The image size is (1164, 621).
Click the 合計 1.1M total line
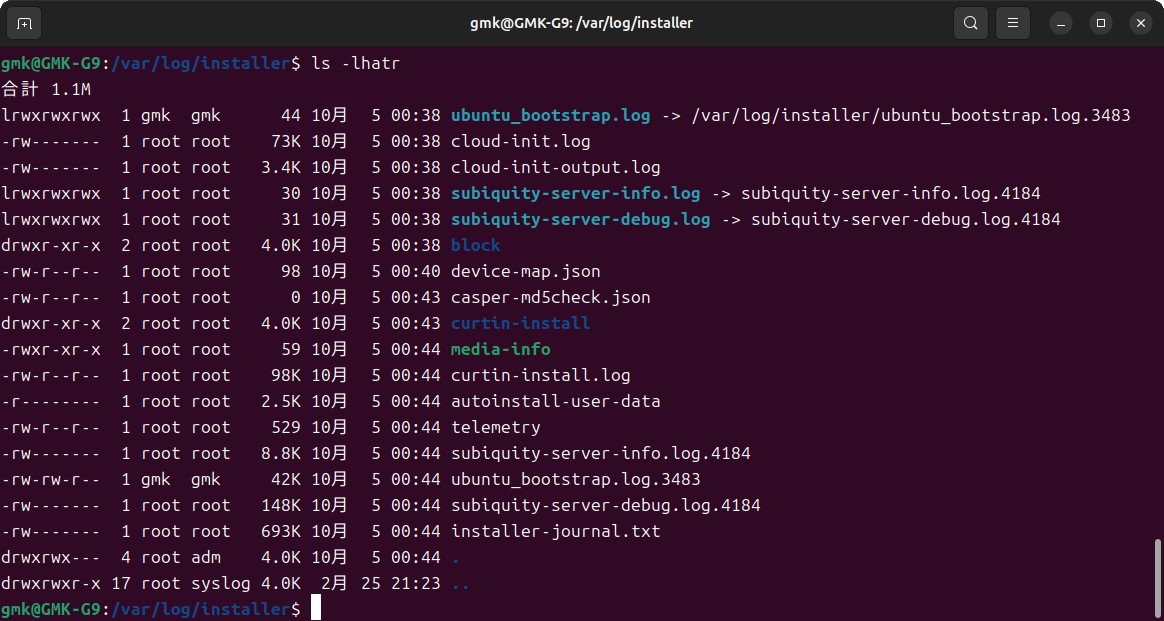(46, 90)
